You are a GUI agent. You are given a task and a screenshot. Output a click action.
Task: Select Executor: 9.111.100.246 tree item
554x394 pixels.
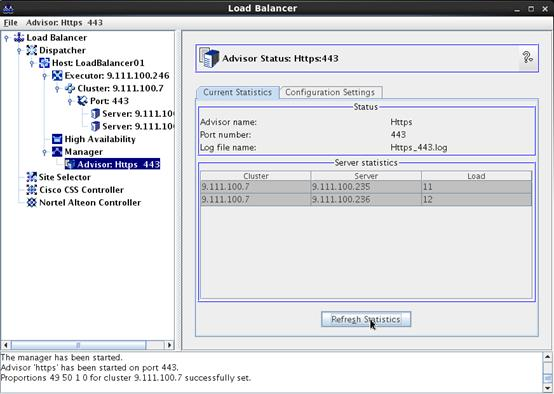(x=117, y=76)
